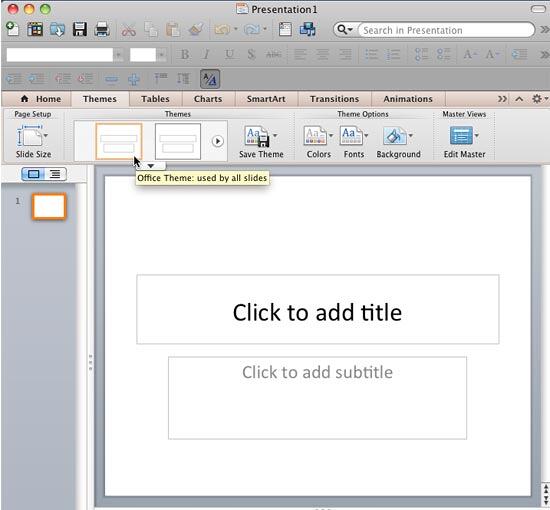Go to the Animations tab

(408, 99)
